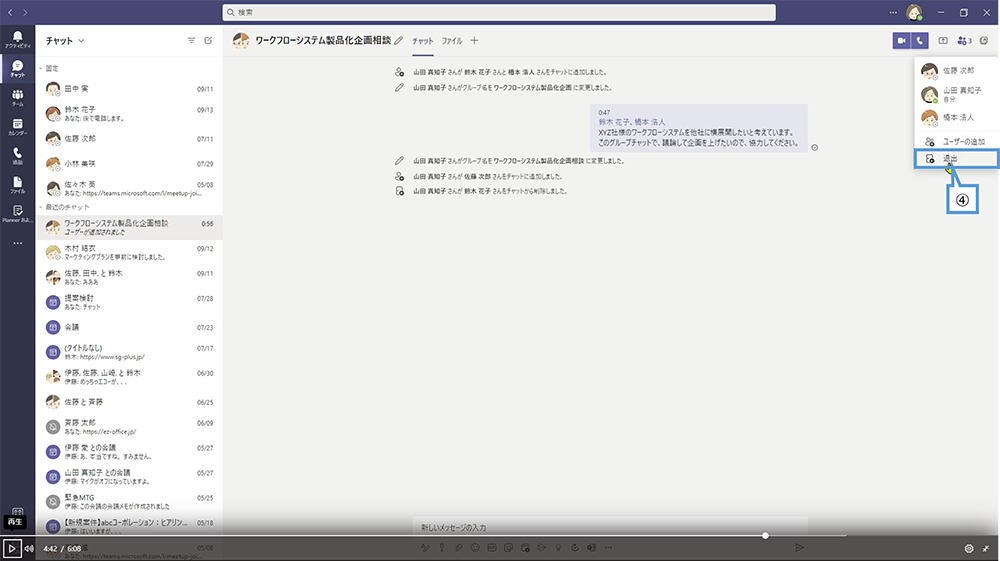Open the pinned chat with 佐々木 茜
The image size is (1000, 561).
[x=129, y=188]
